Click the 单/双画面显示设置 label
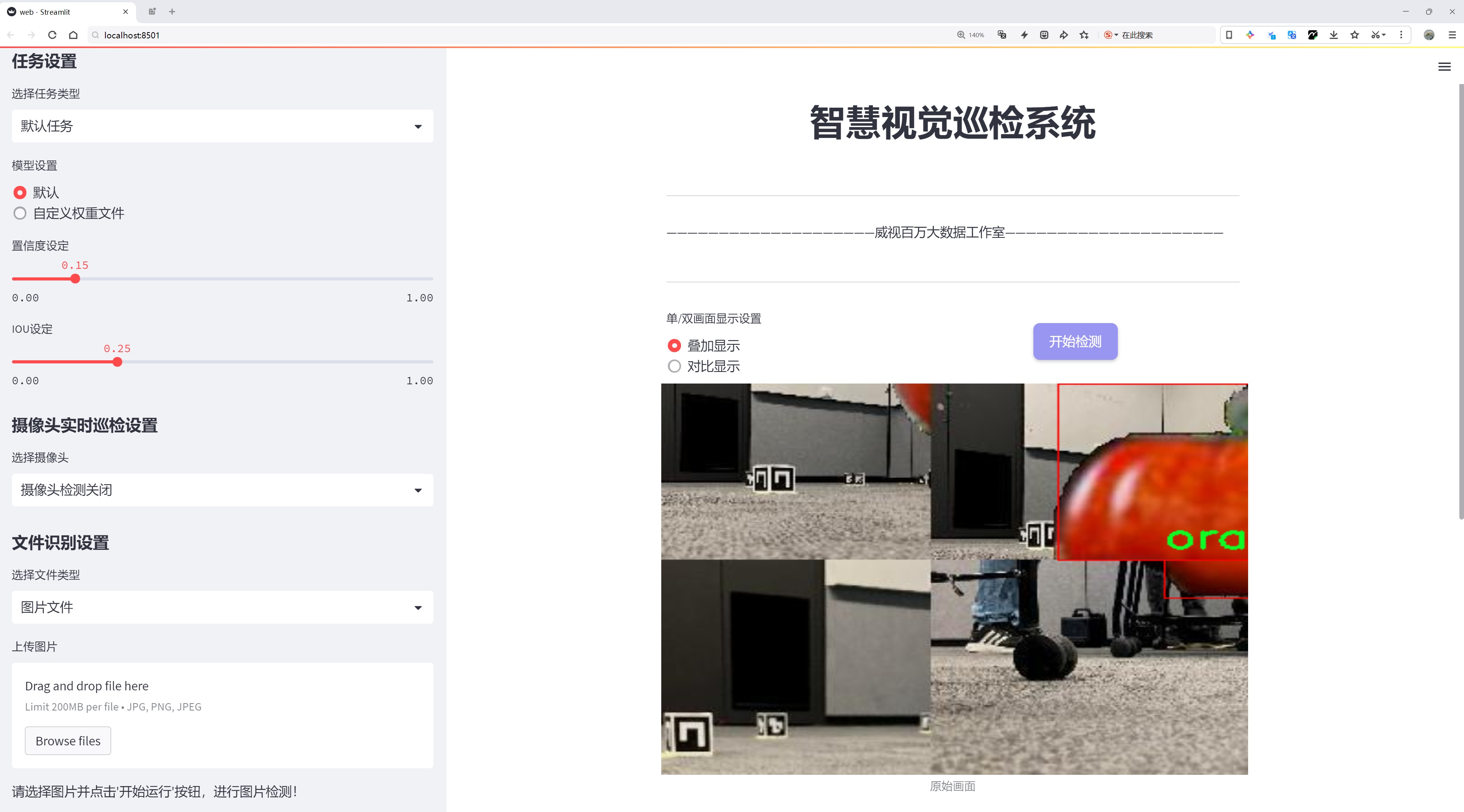1464x812 pixels. tap(714, 318)
